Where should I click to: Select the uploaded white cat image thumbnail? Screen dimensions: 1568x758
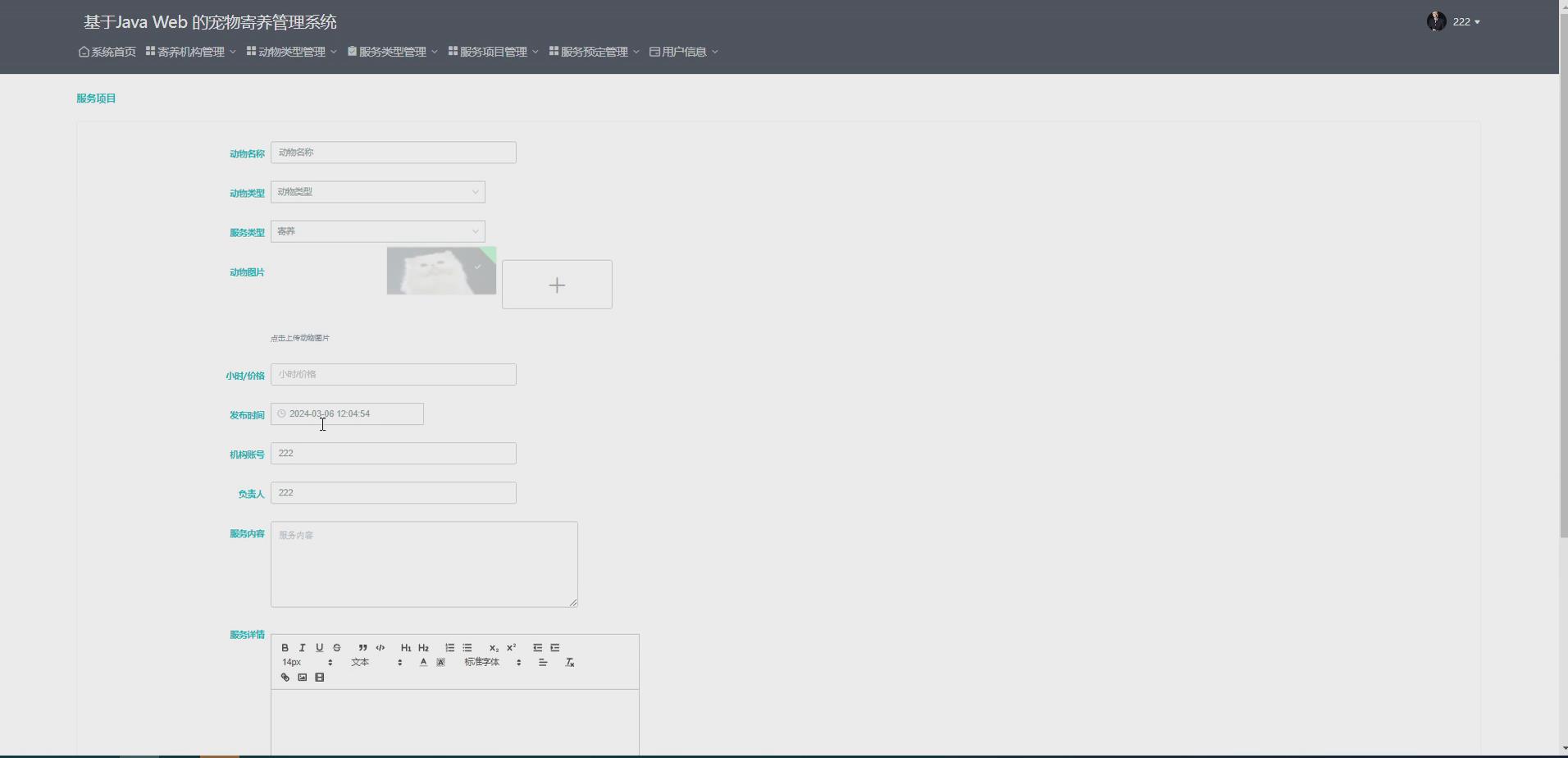(x=441, y=271)
